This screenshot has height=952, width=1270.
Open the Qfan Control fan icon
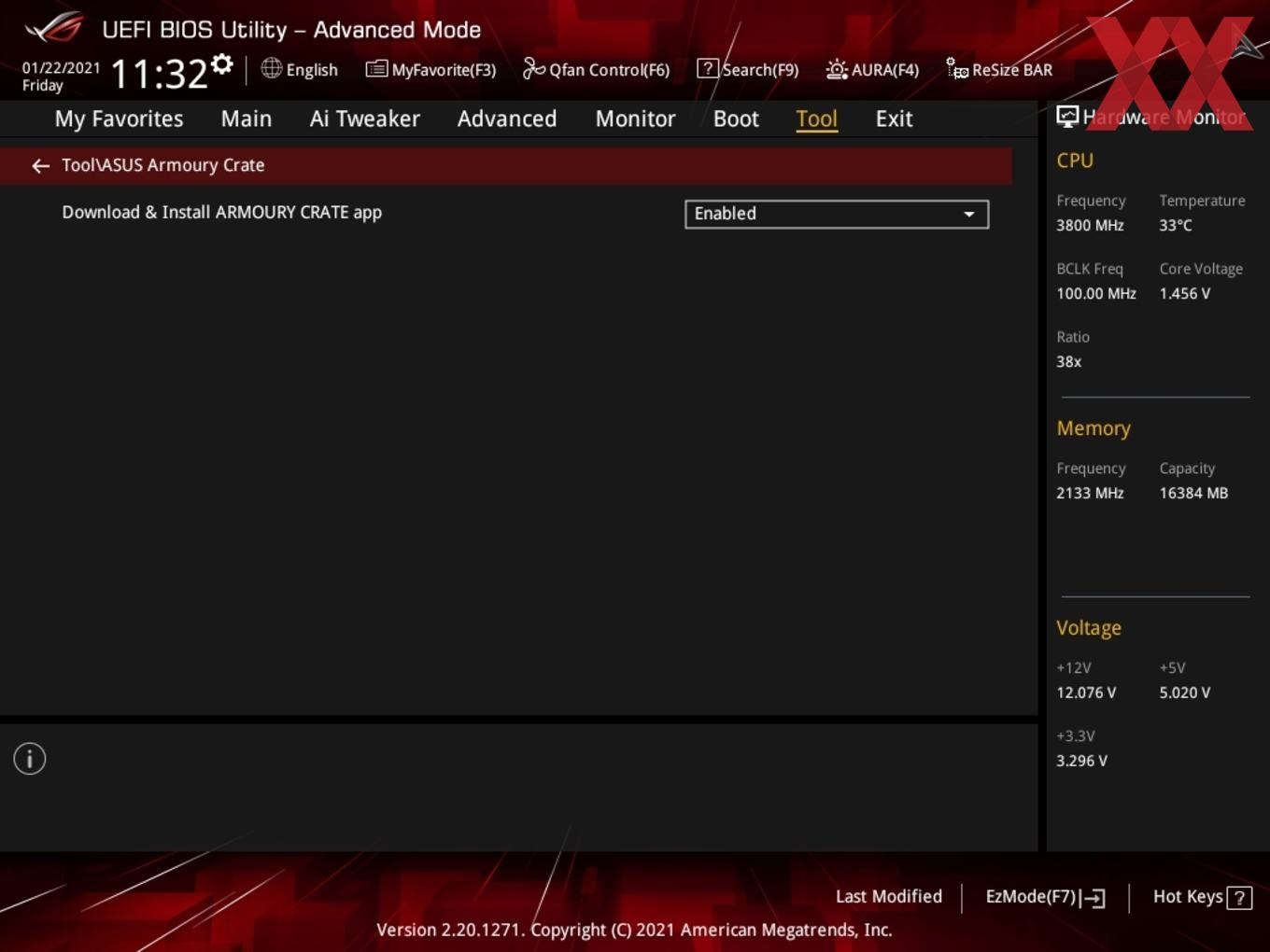click(x=533, y=68)
